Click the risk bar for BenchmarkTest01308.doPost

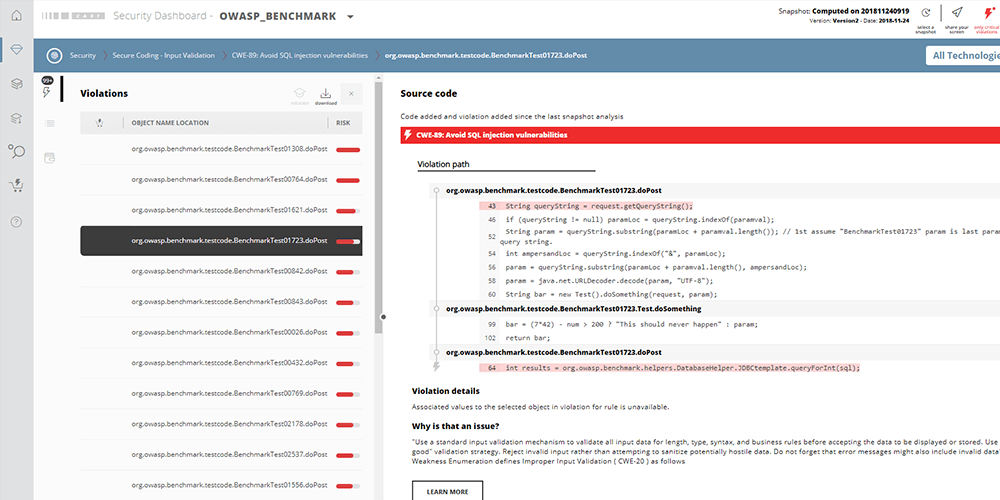coord(348,151)
